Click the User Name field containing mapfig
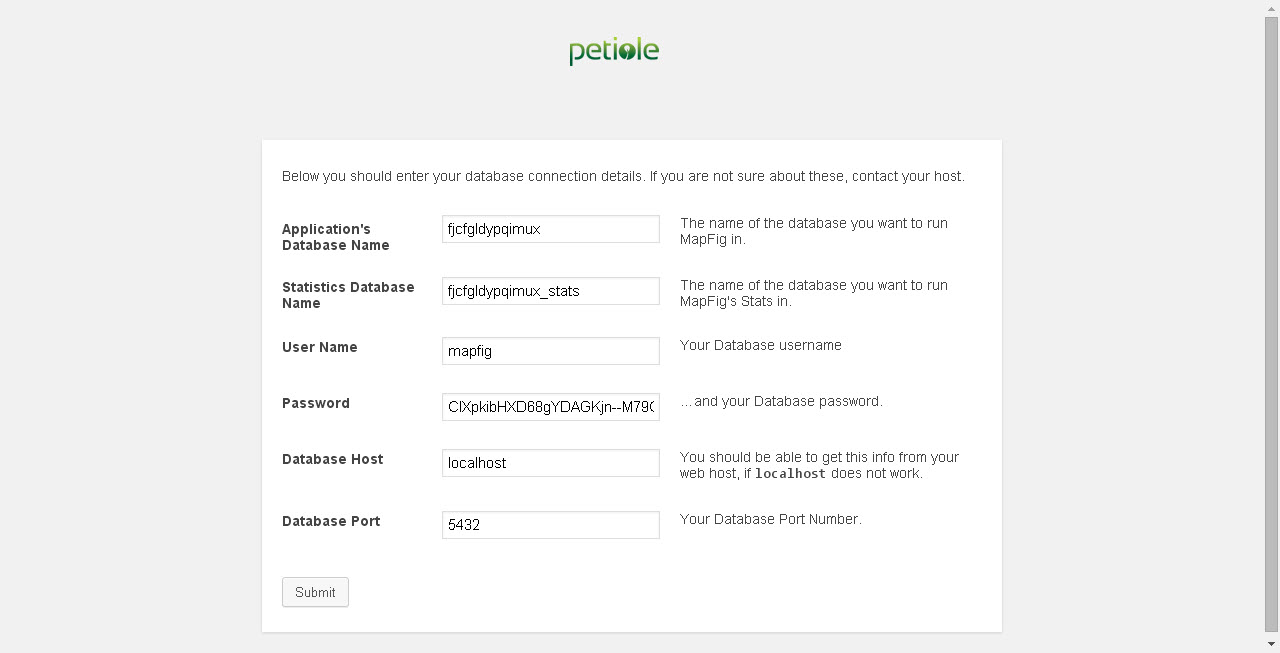Viewport: 1280px width, 653px height. tap(550, 351)
